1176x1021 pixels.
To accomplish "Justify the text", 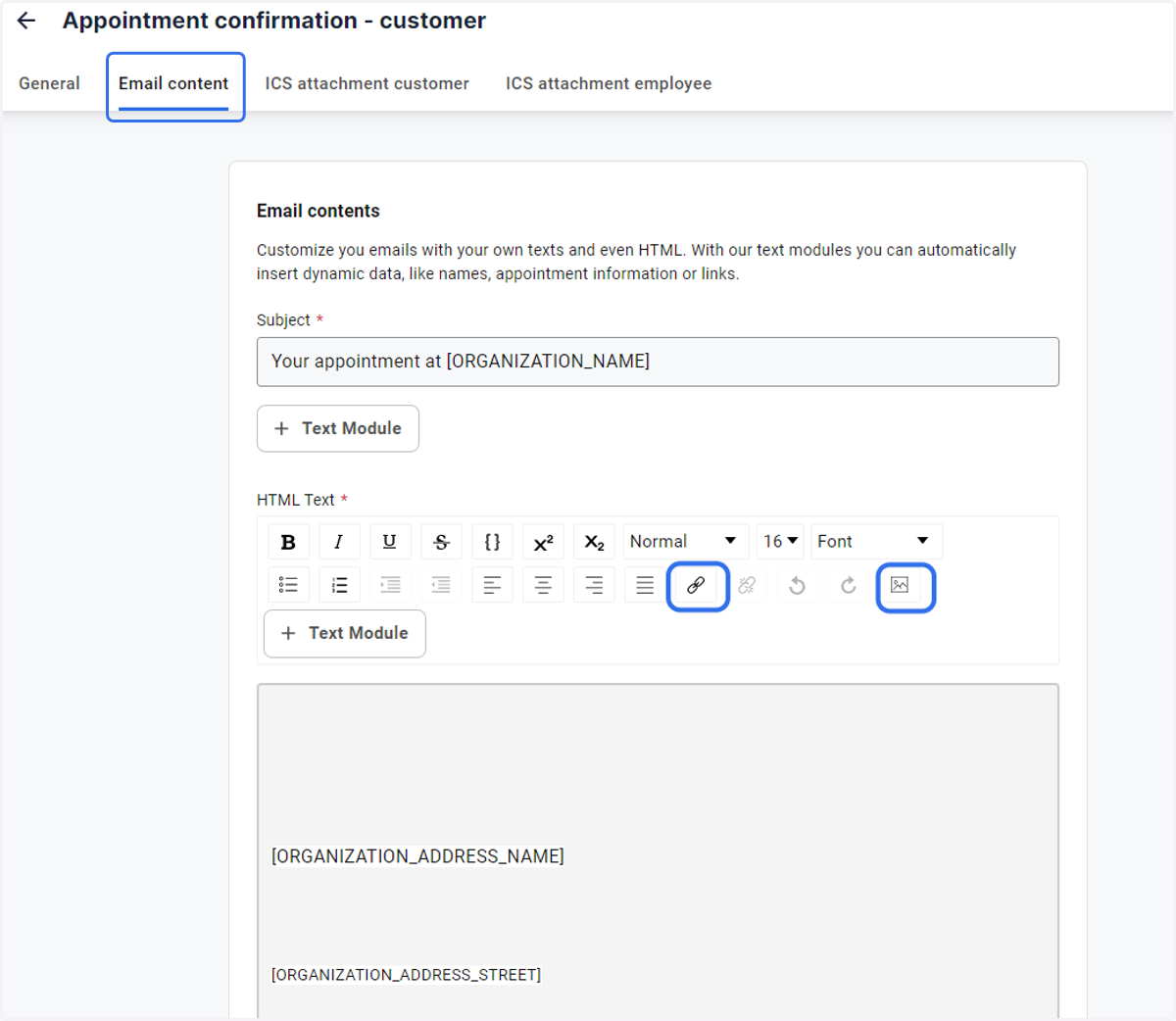I will (645, 585).
